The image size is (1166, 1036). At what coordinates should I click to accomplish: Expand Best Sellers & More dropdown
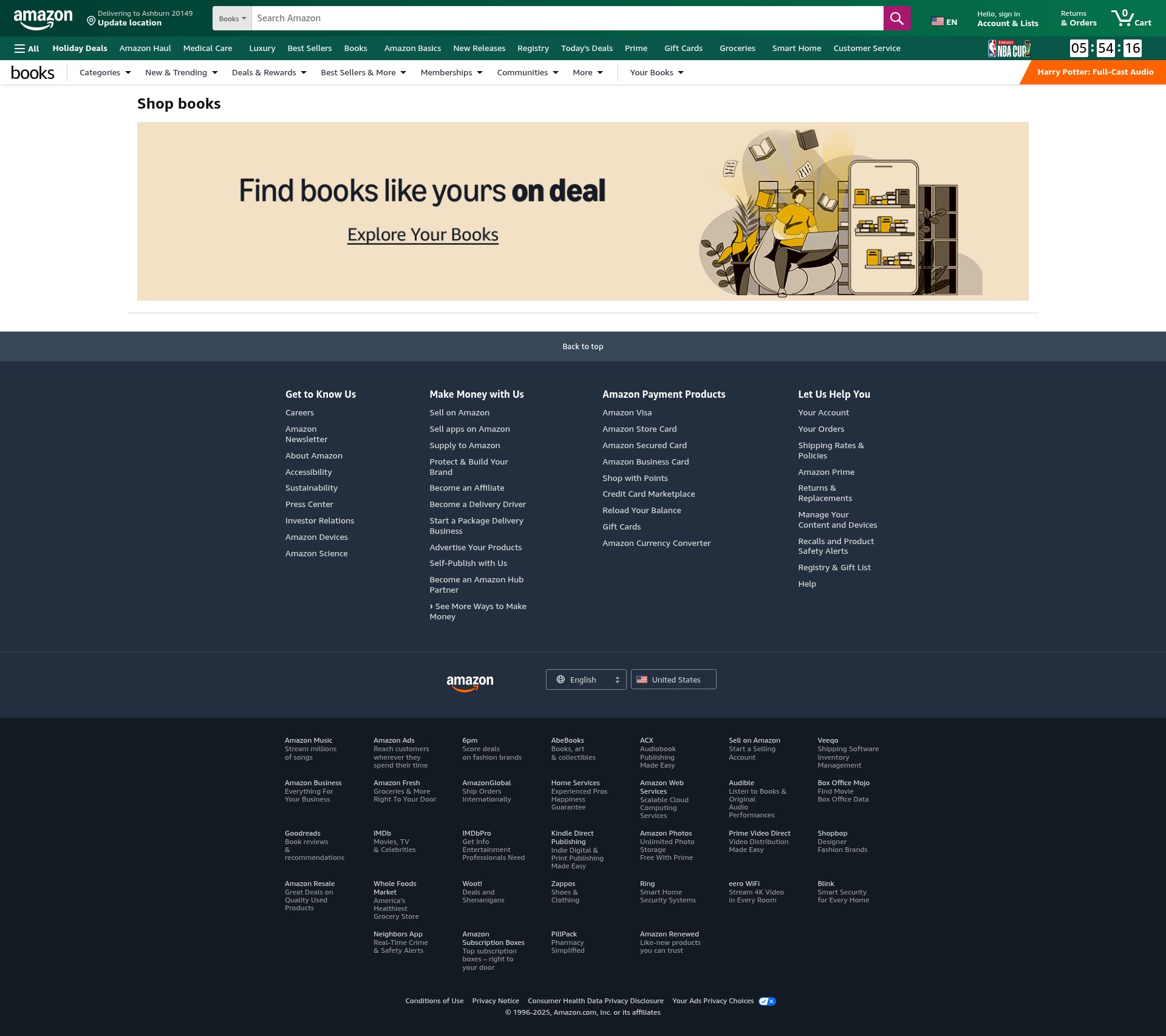tap(363, 72)
